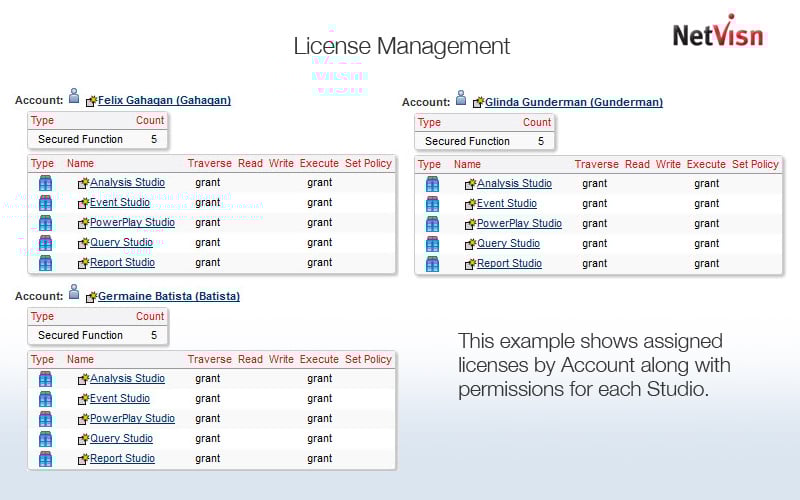Select PowerPlay Studio under Felix Gahagan
Viewport: 800px width, 500px height.
pyautogui.click(x=132, y=223)
